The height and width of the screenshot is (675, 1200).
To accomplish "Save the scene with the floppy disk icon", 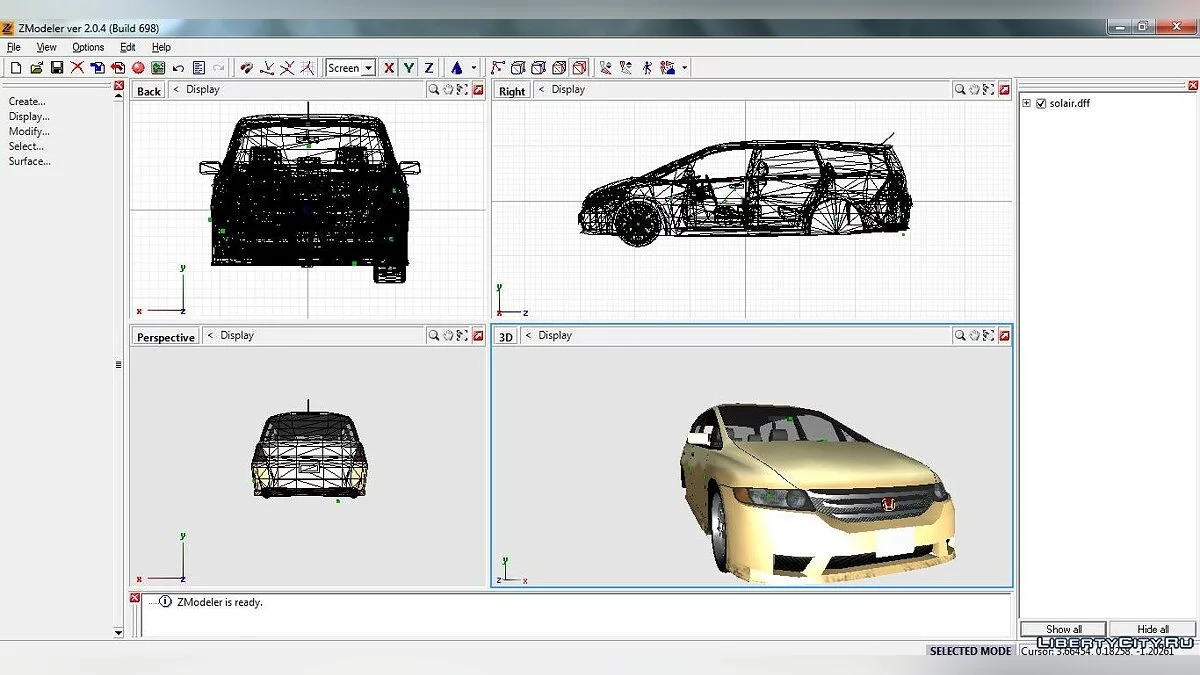I will (57, 68).
